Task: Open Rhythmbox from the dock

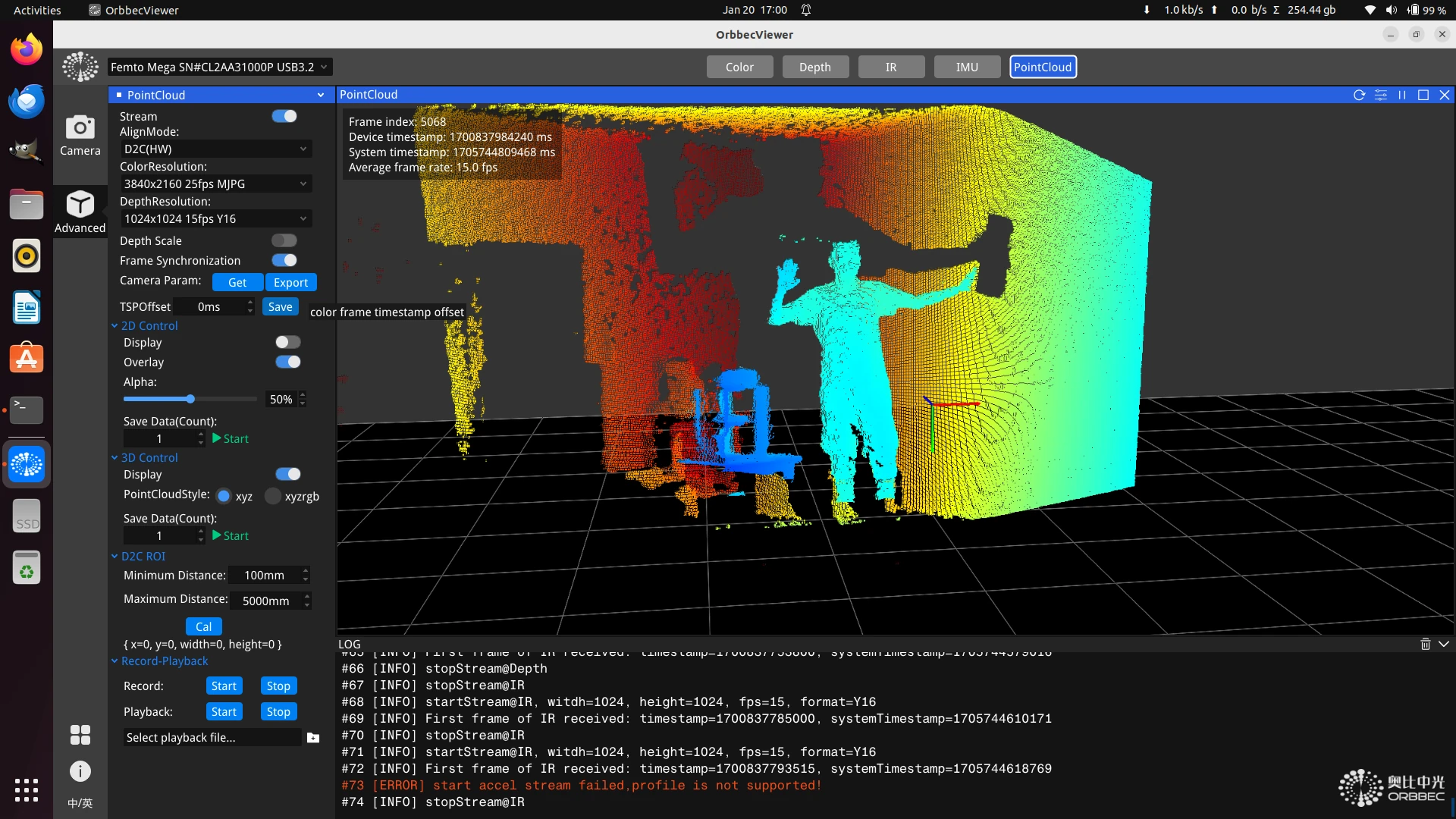Action: coord(27,256)
